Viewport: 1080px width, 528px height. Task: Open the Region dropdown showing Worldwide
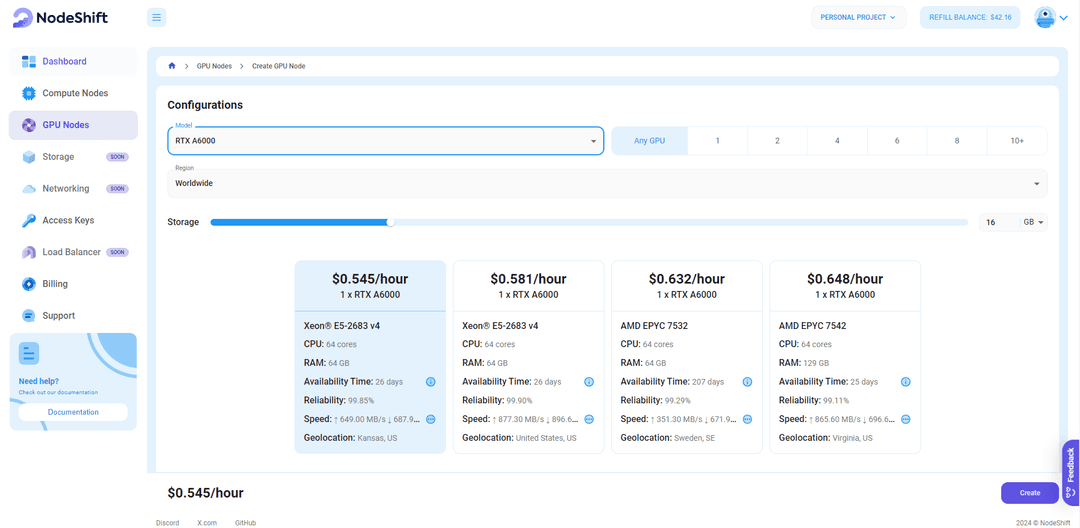coord(607,183)
